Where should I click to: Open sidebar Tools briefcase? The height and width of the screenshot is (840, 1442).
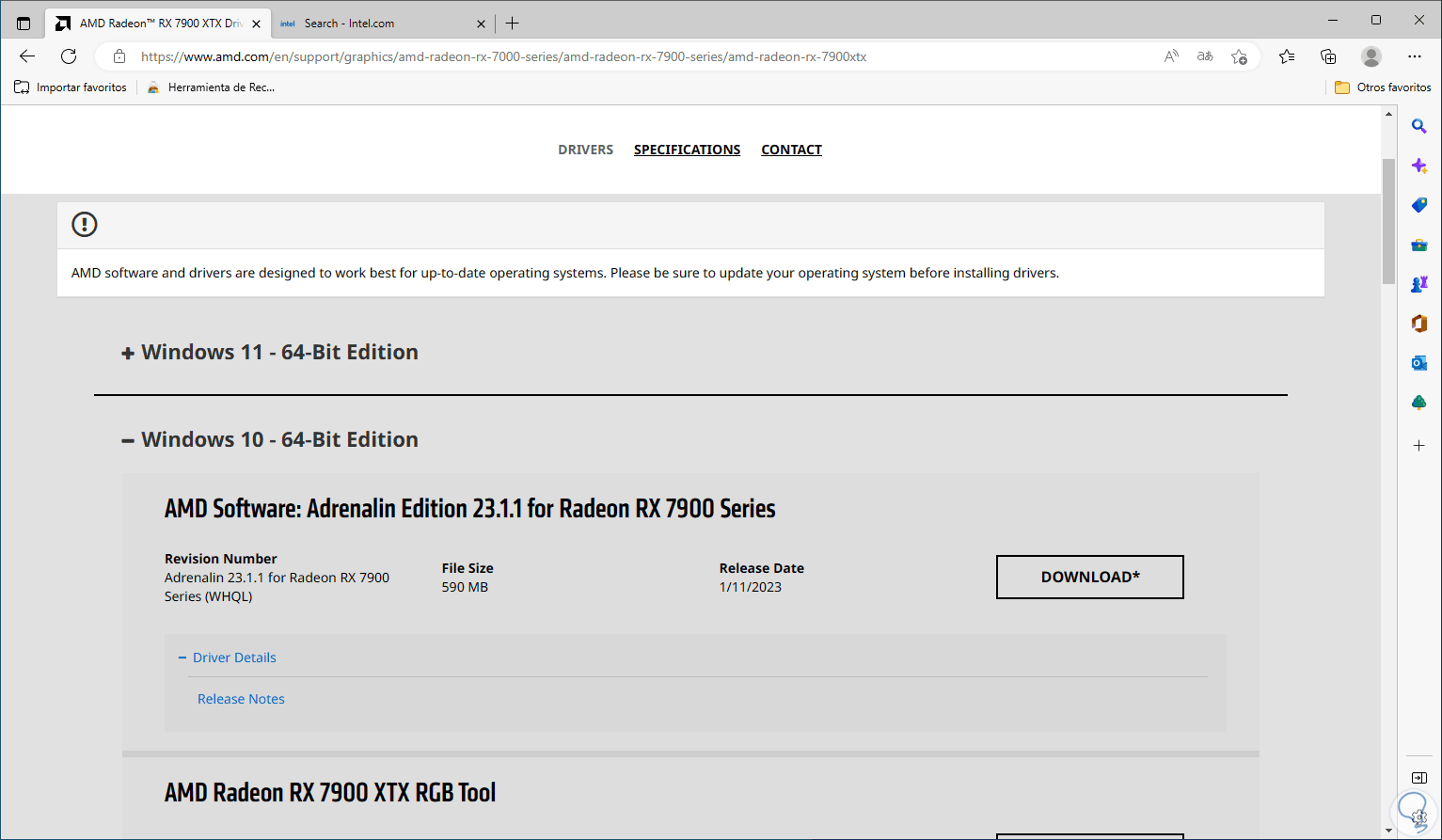pos(1419,245)
